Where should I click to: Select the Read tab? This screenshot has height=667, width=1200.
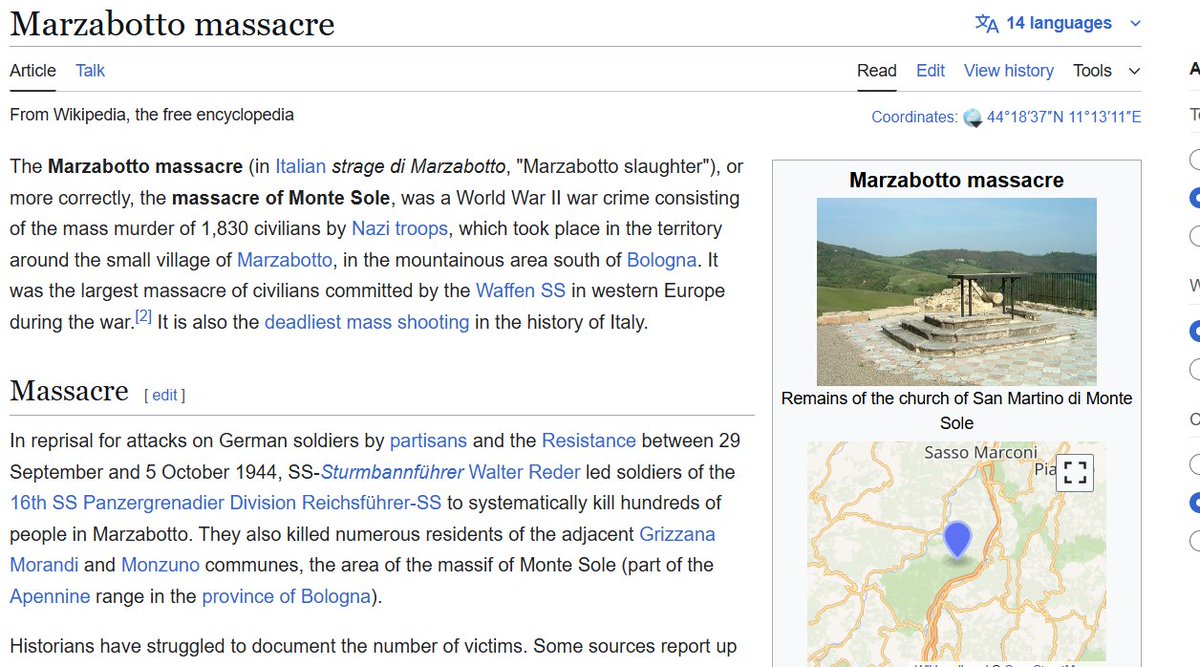pyautogui.click(x=877, y=70)
